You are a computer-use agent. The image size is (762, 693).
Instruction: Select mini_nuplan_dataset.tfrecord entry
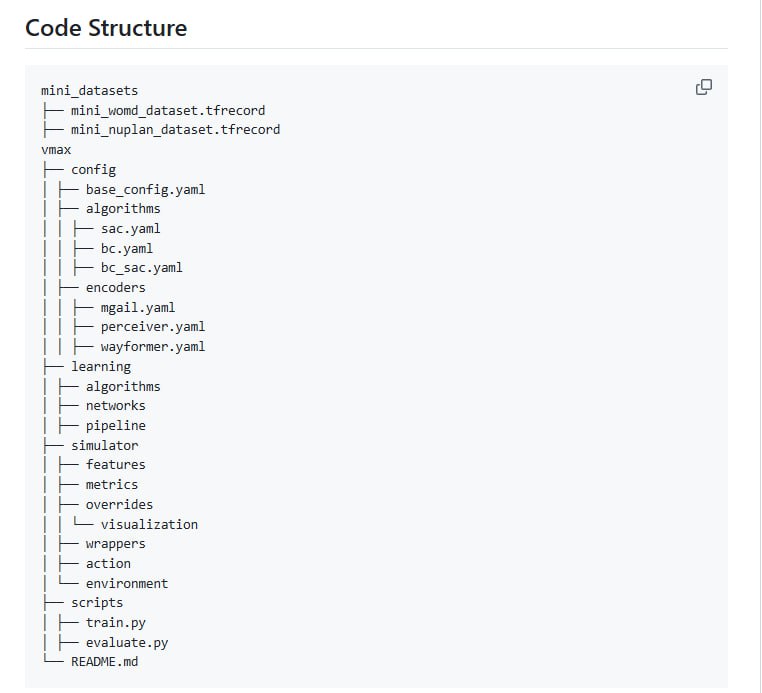(x=175, y=130)
